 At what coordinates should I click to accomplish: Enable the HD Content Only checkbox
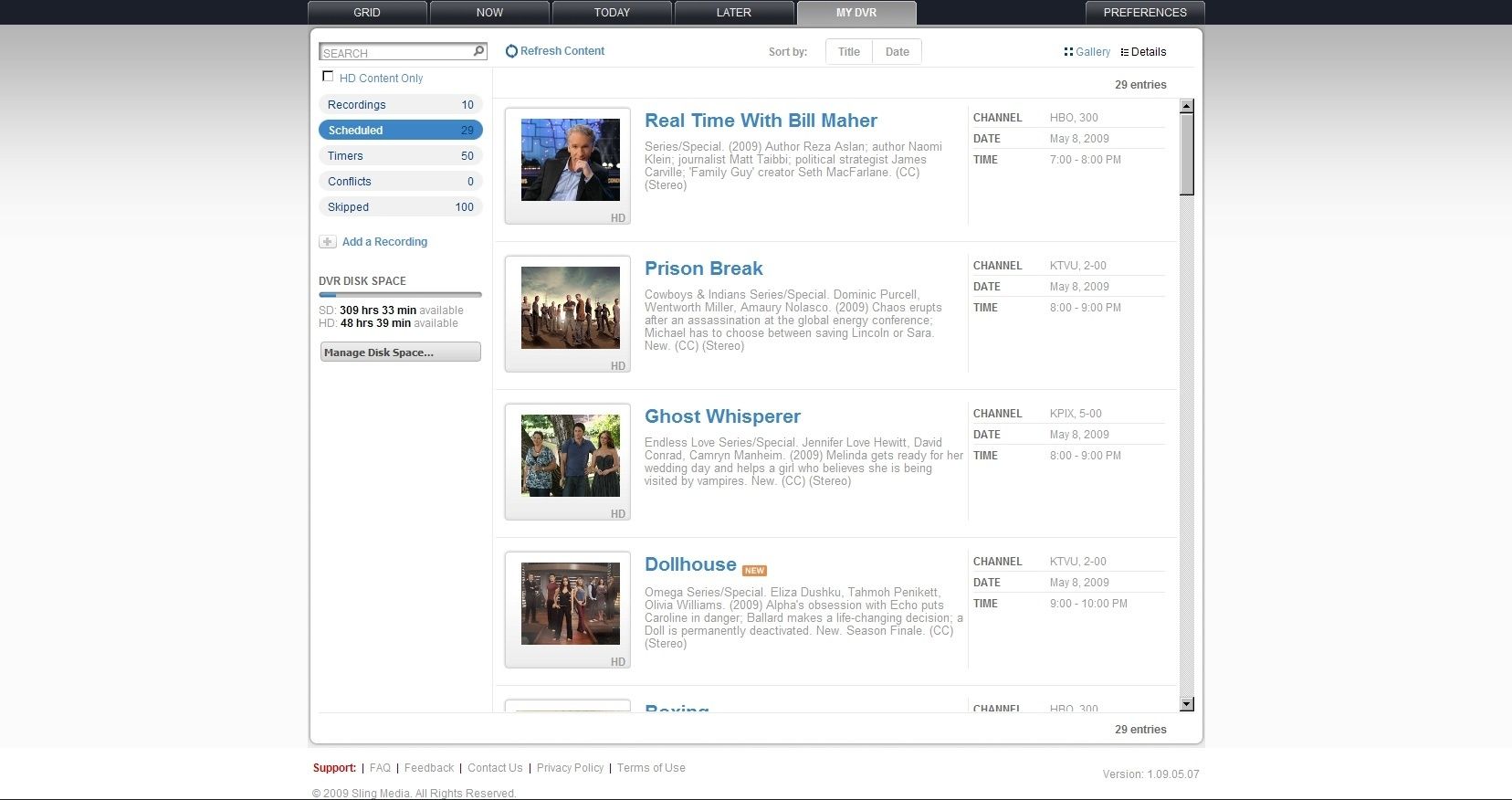point(328,77)
